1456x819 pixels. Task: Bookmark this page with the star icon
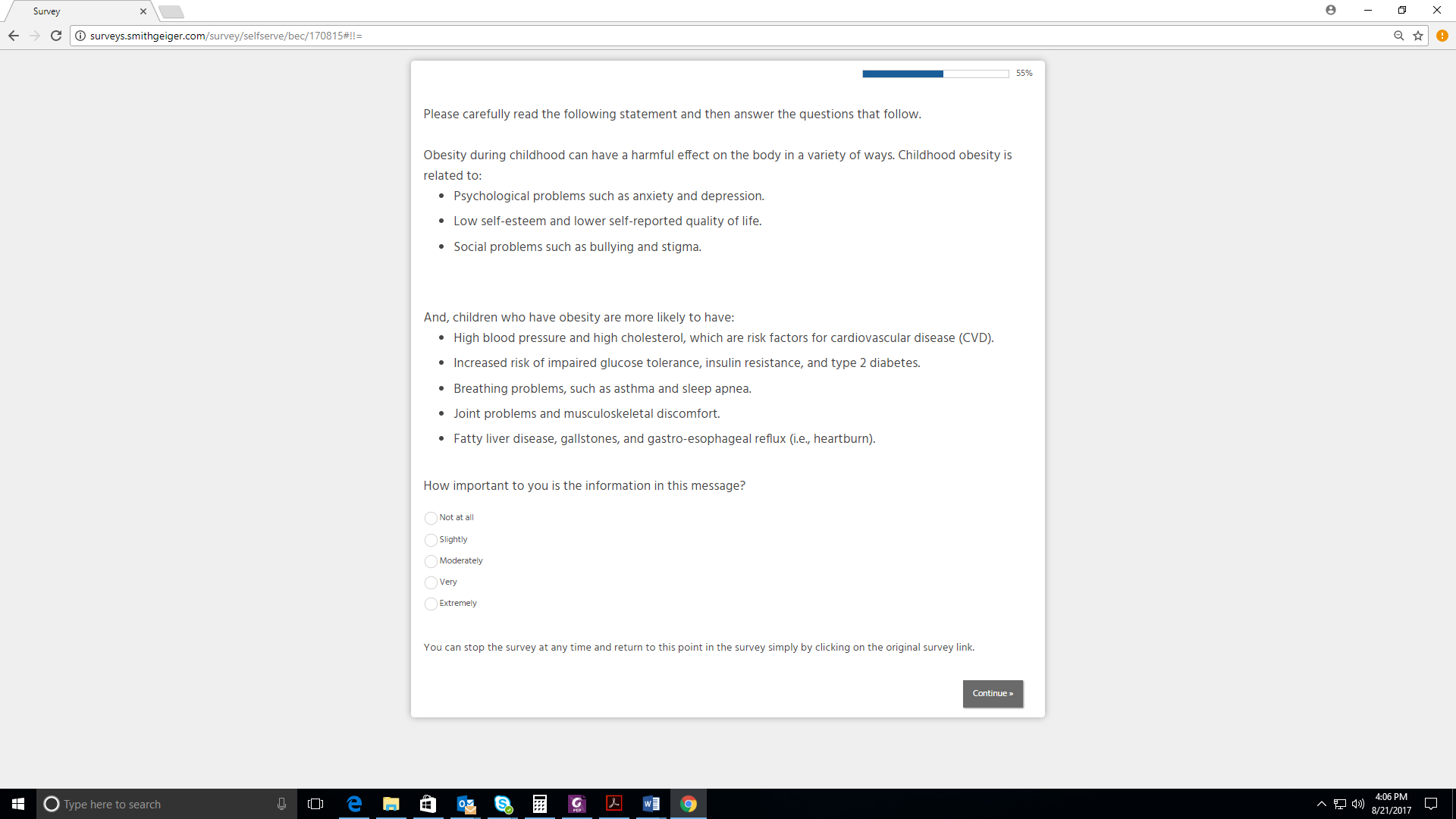[1418, 36]
